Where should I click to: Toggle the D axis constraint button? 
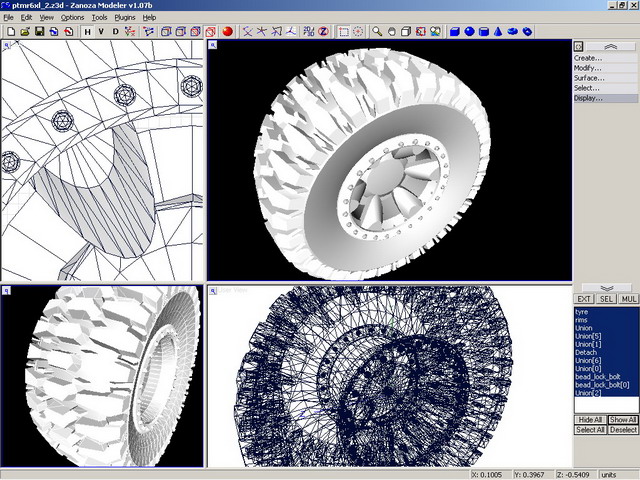click(x=115, y=32)
